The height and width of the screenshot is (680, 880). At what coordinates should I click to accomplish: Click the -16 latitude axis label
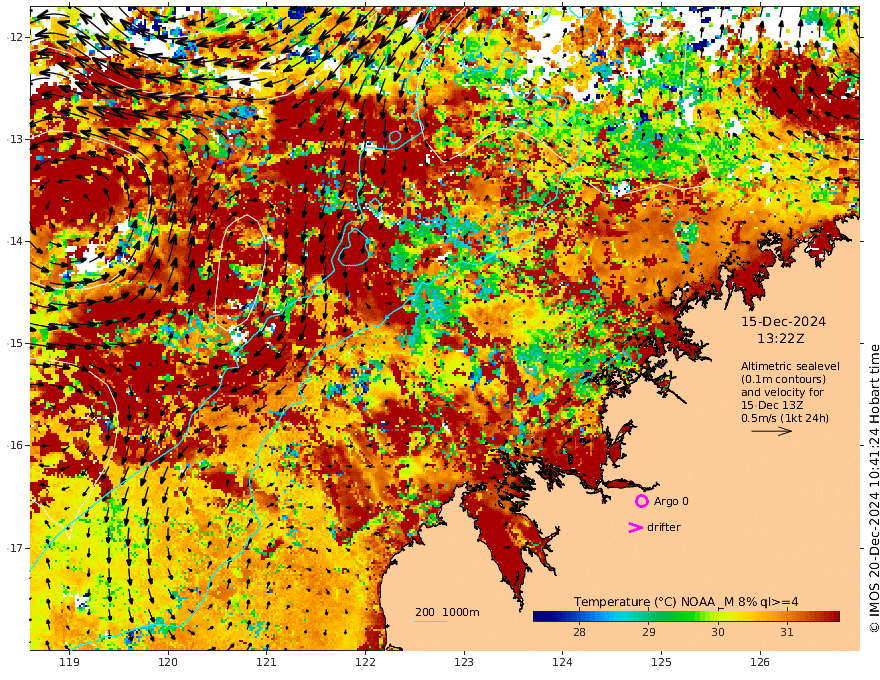point(15,445)
